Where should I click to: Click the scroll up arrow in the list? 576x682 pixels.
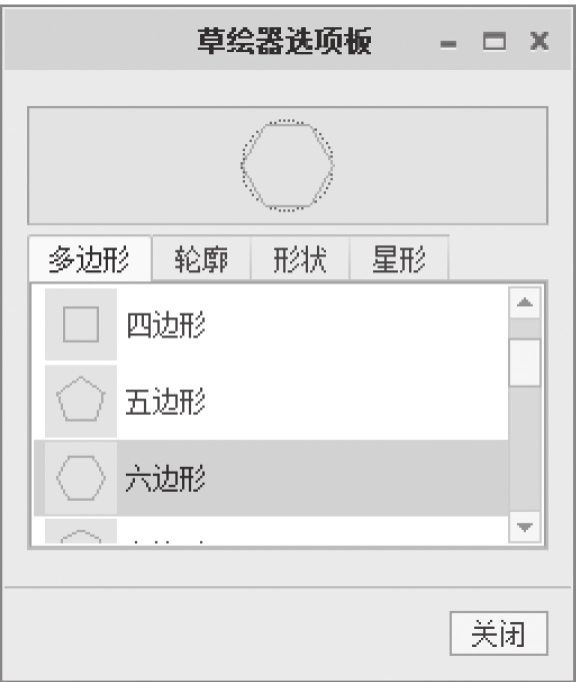coord(525,302)
